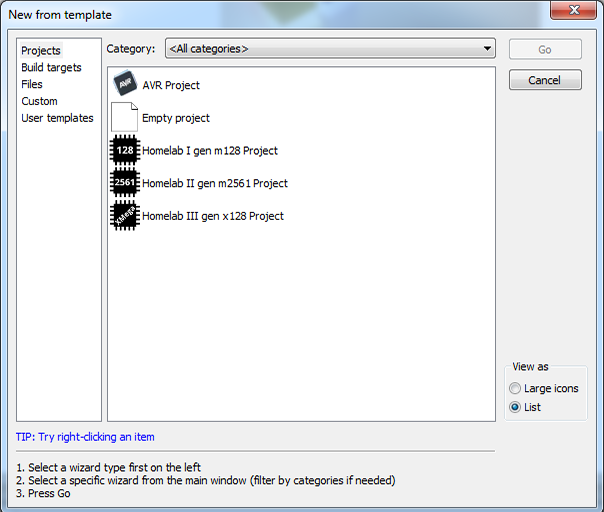Select the Empty project text label
Image resolution: width=604 pixels, height=512 pixels.
[176, 118]
